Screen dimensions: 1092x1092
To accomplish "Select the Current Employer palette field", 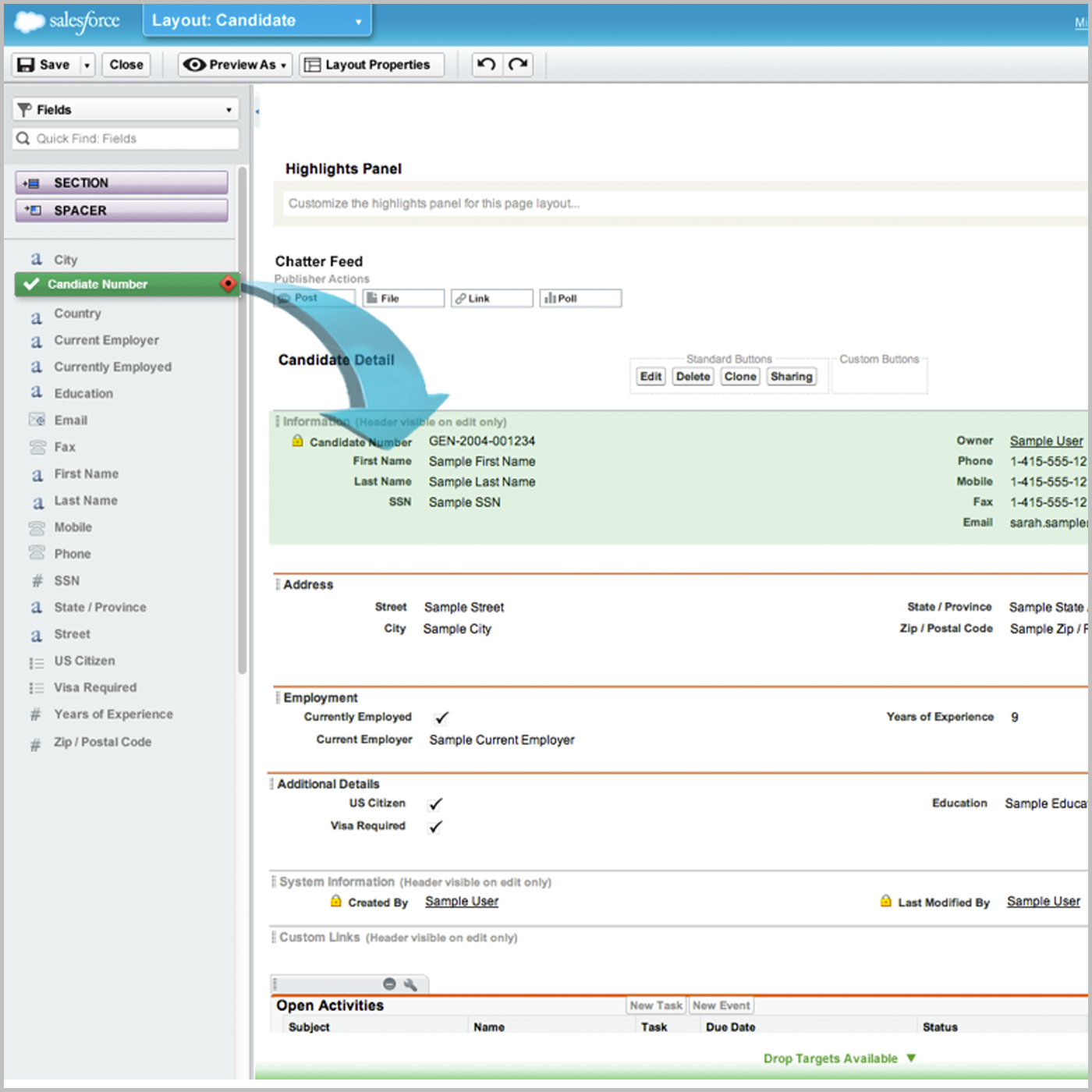I will (106, 340).
